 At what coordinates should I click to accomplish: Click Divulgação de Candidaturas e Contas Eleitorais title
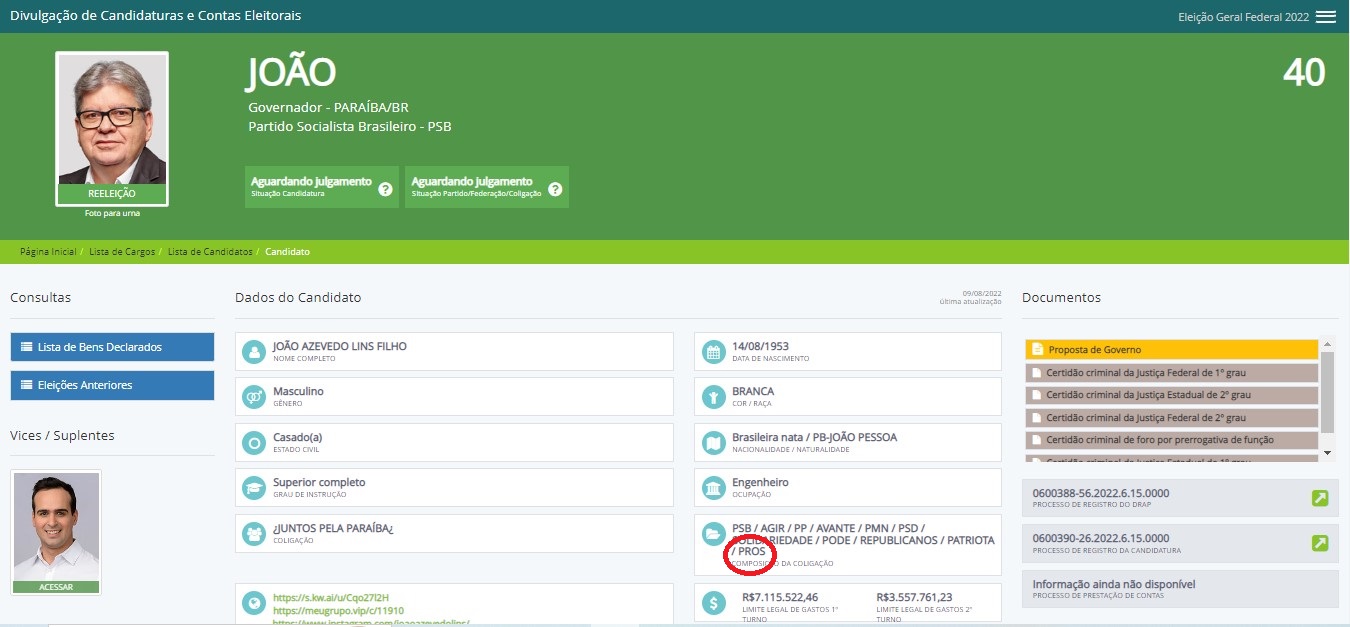point(155,16)
